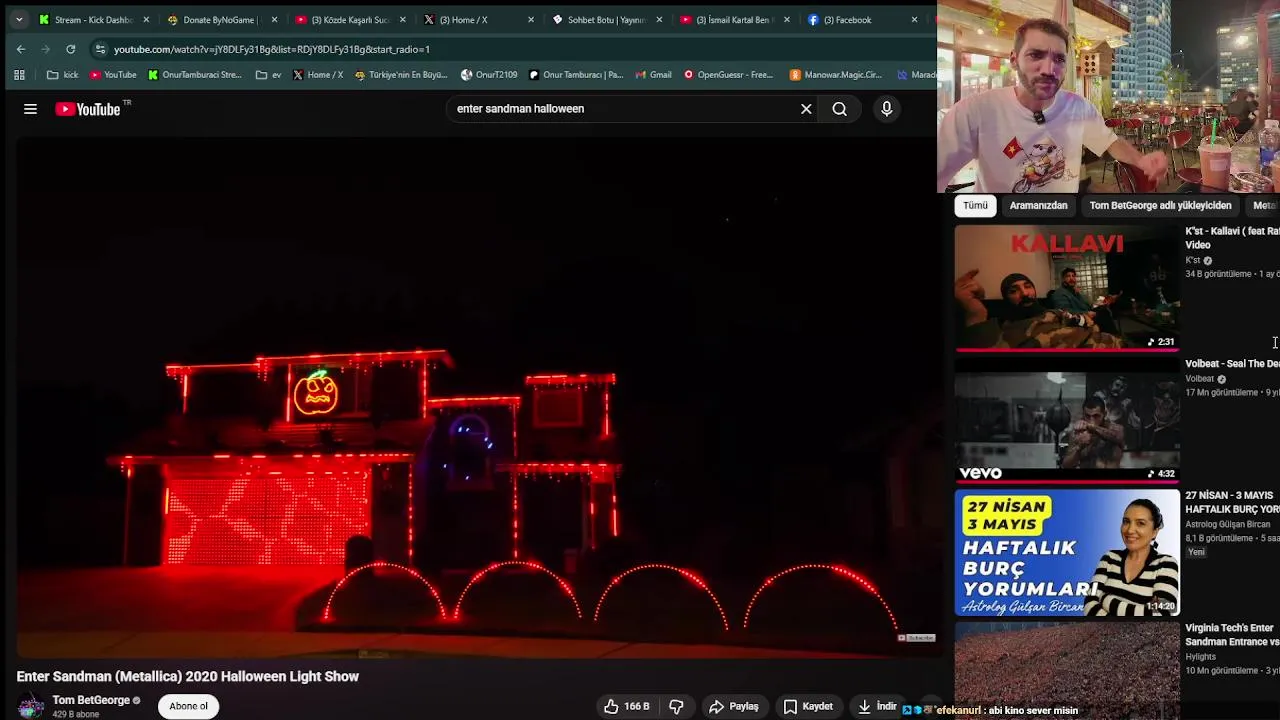Viewport: 1280px width, 720px height.
Task: Go back with the browser arrow
Action: 21,49
